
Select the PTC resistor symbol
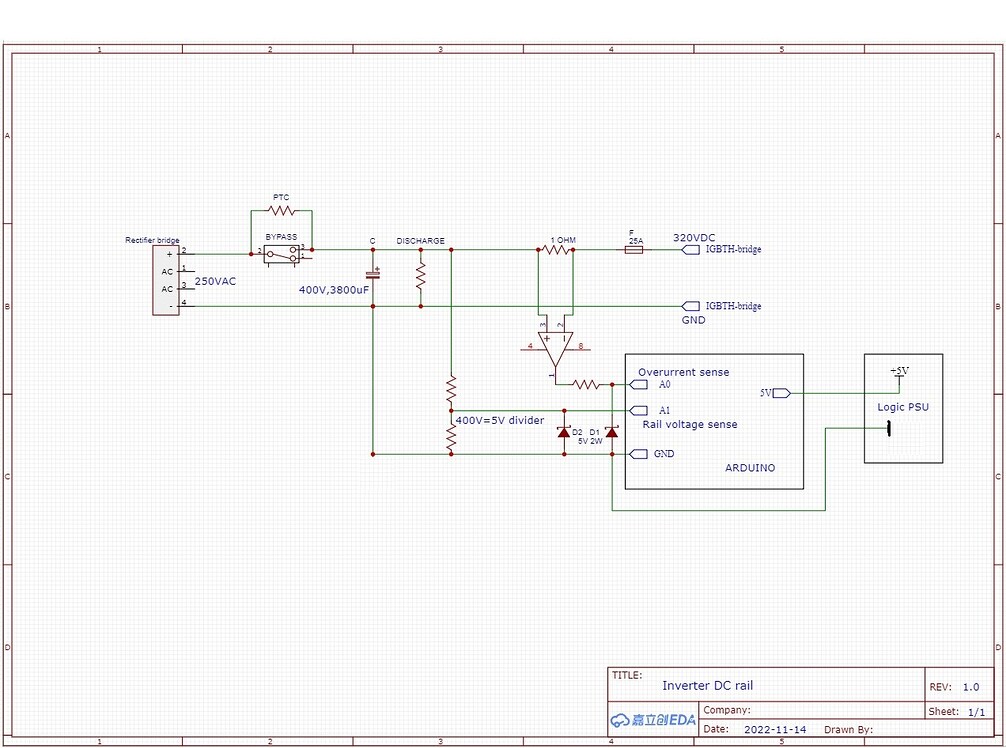(280, 211)
